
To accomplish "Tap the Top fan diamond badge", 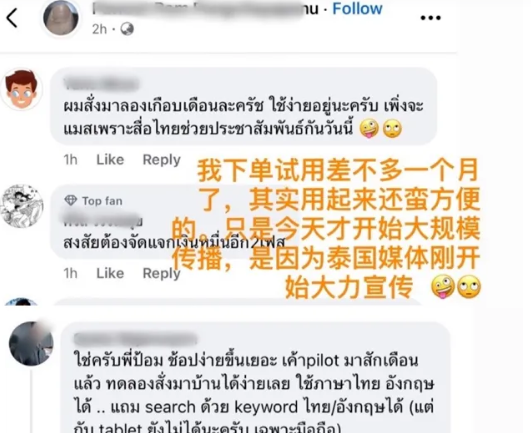I will coord(71,200).
